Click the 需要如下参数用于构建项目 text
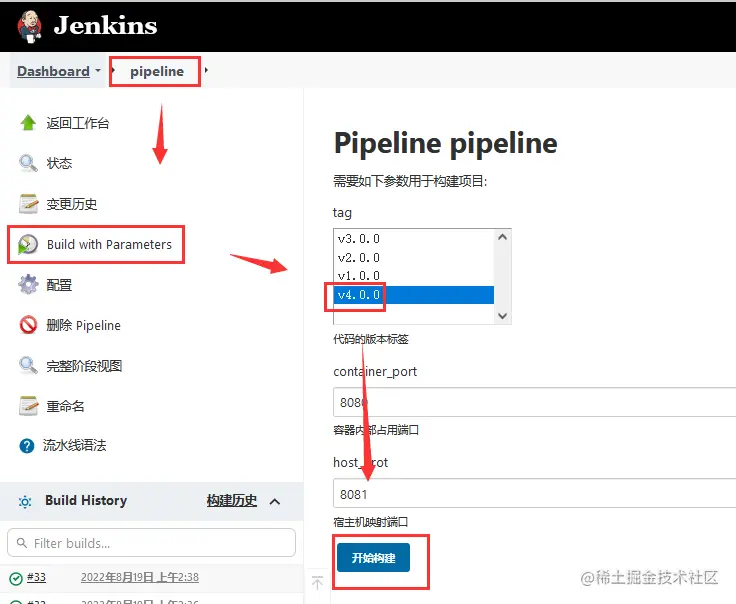This screenshot has width=736, height=604. pyautogui.click(x=410, y=181)
